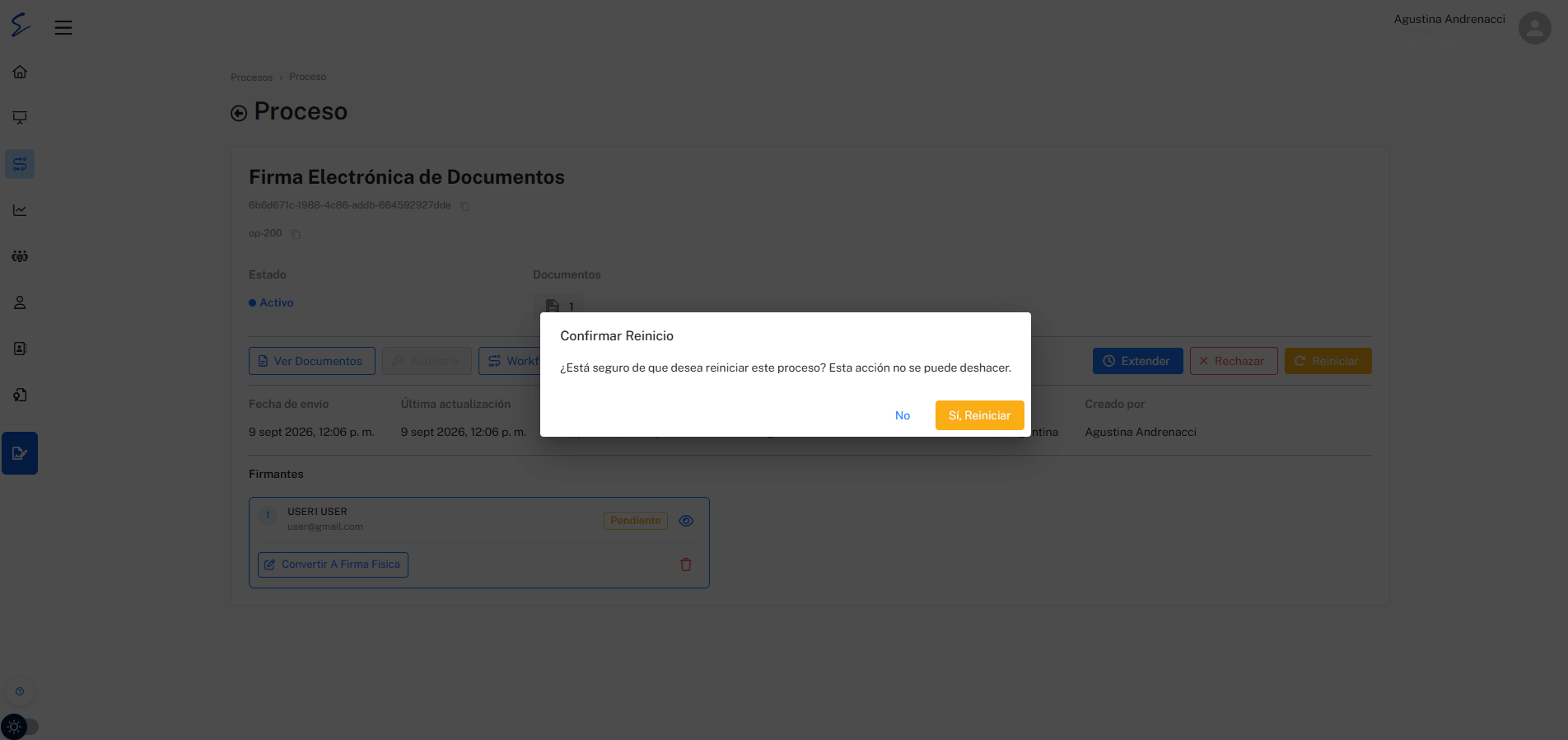This screenshot has height=740, width=1568.
Task: Open the presentation board sidebar icon
Action: [20, 118]
